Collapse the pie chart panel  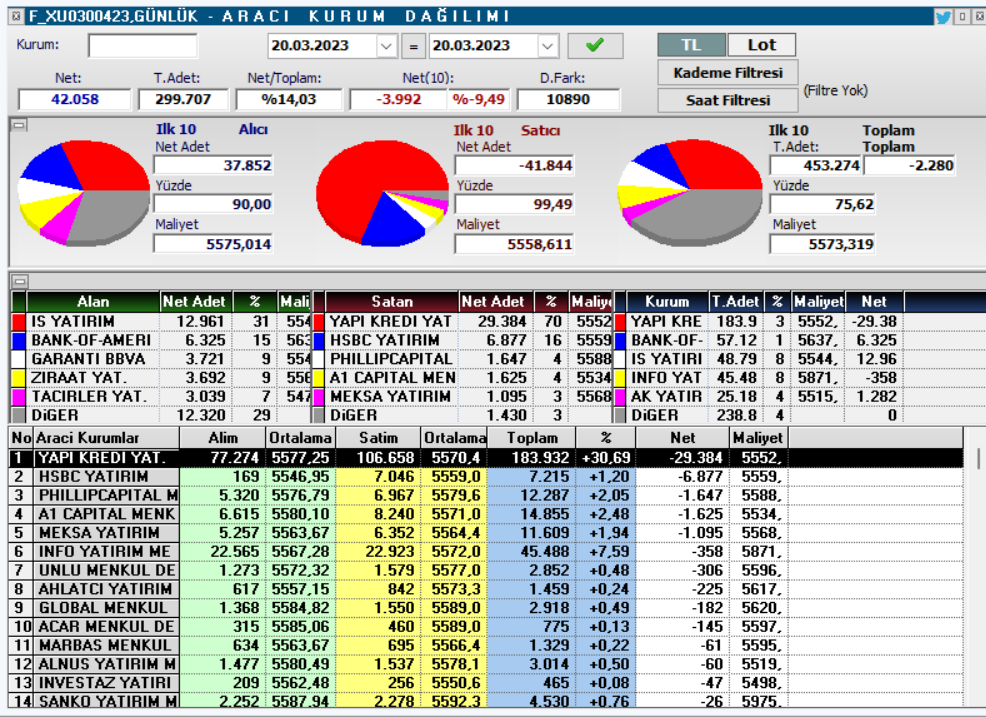(x=19, y=125)
